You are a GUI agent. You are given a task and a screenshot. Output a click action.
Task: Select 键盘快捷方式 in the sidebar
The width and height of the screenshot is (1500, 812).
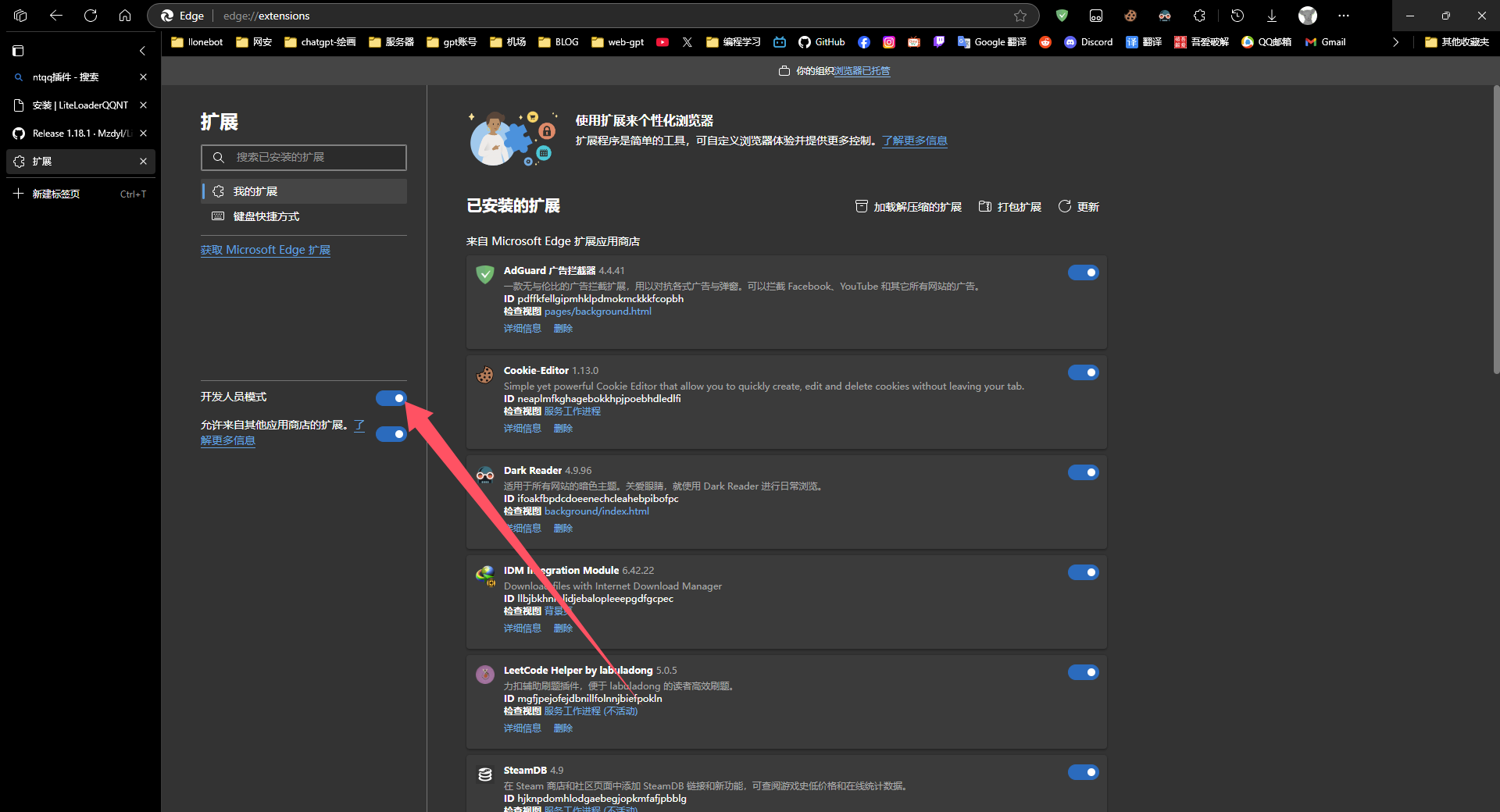click(266, 216)
